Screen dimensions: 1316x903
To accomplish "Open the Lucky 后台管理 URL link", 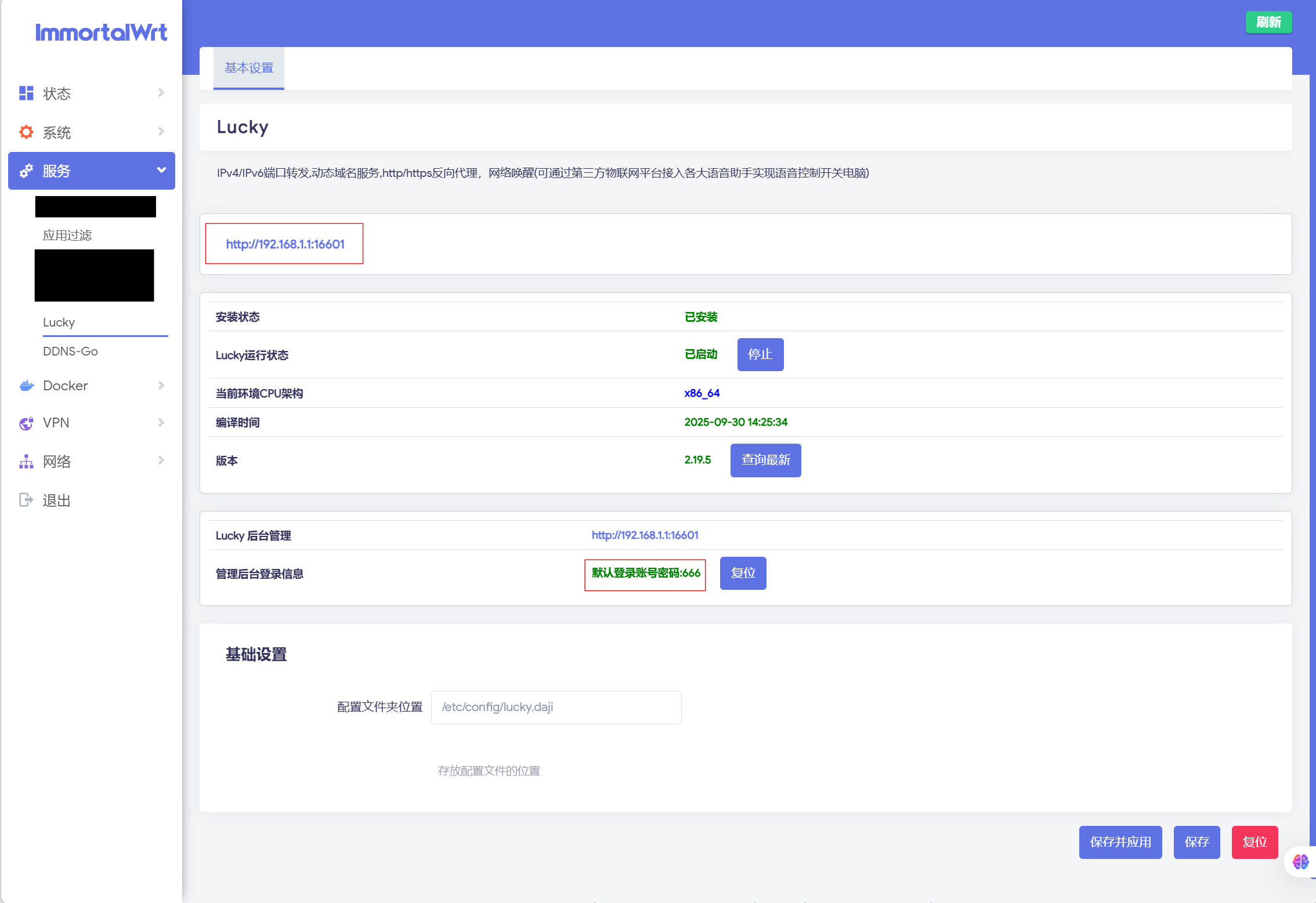I will pos(645,535).
